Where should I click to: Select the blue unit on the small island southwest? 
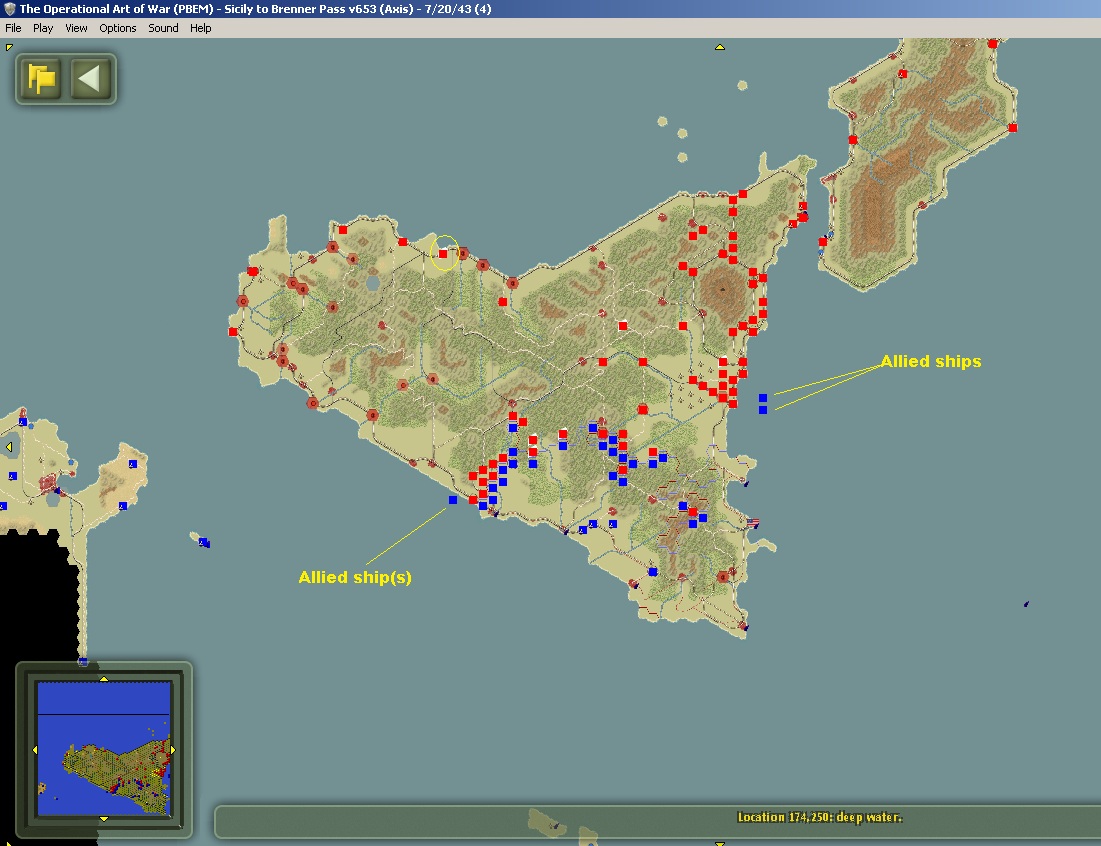(x=203, y=542)
